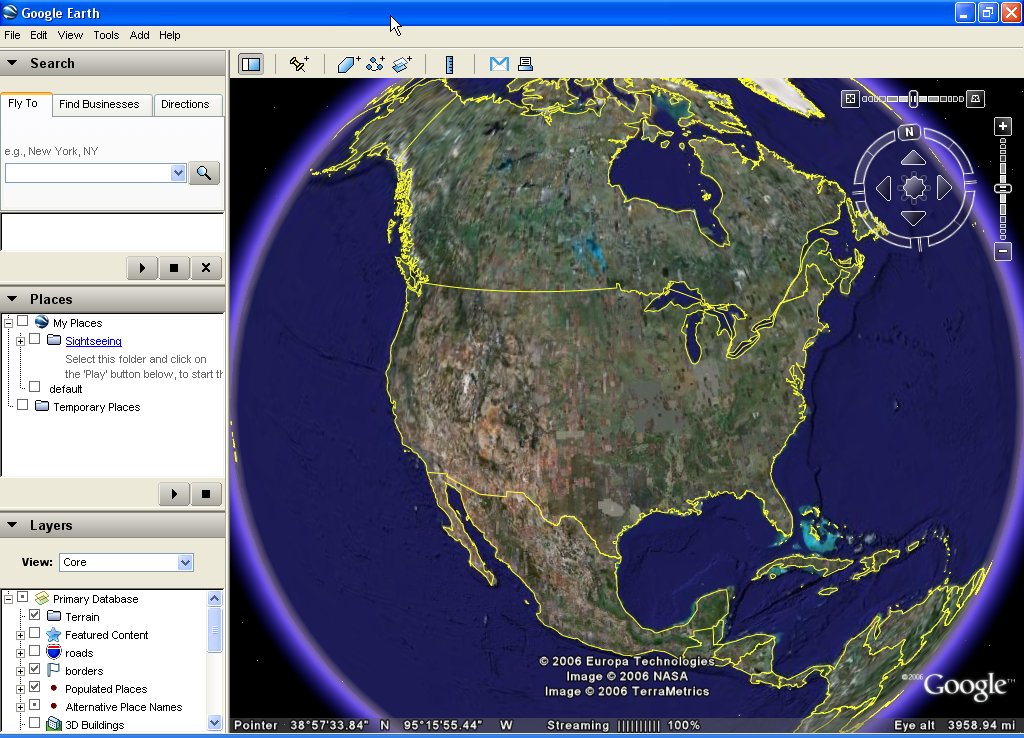
Task: Click the search magnifier button
Action: pos(204,173)
